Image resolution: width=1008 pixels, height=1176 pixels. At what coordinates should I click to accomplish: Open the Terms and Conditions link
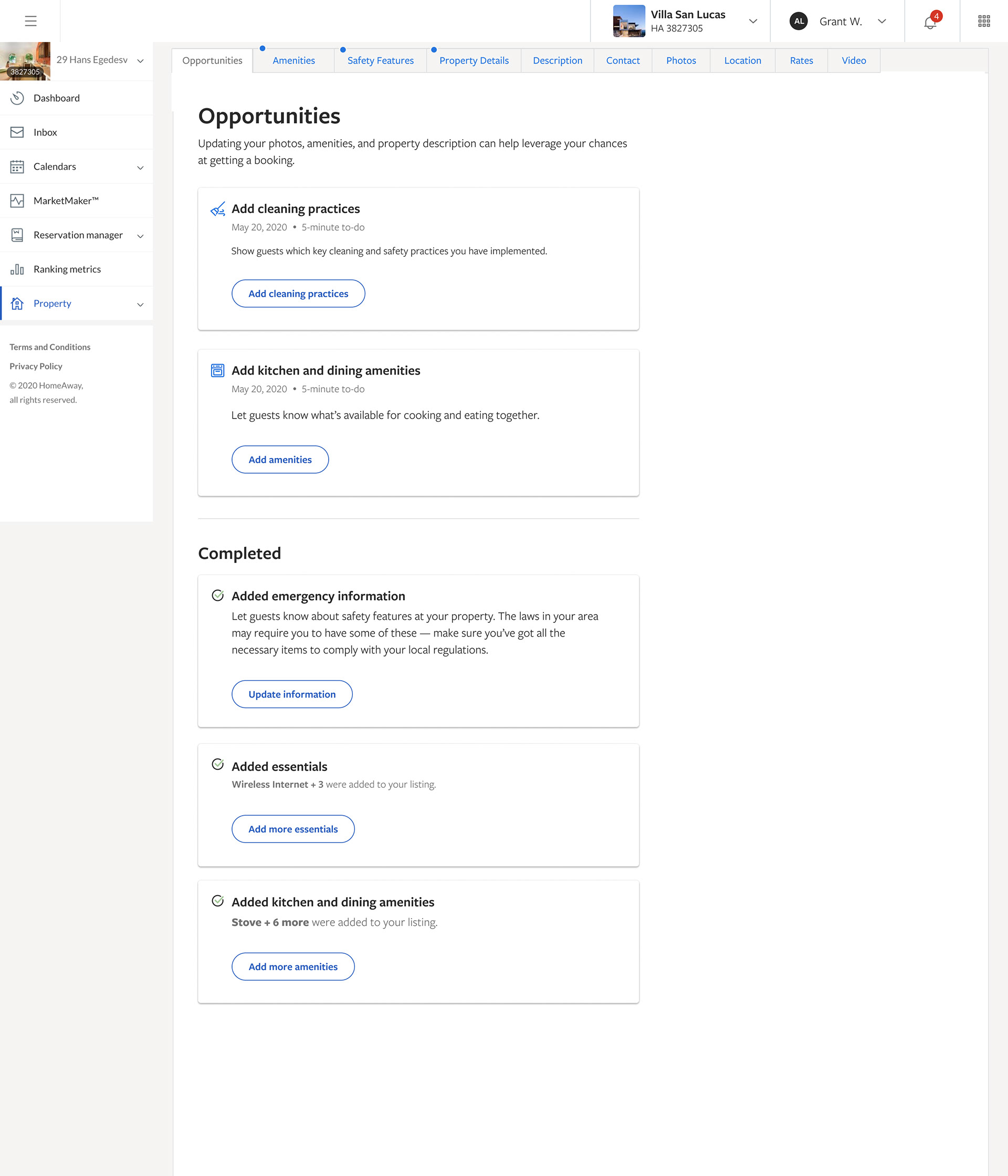point(50,347)
